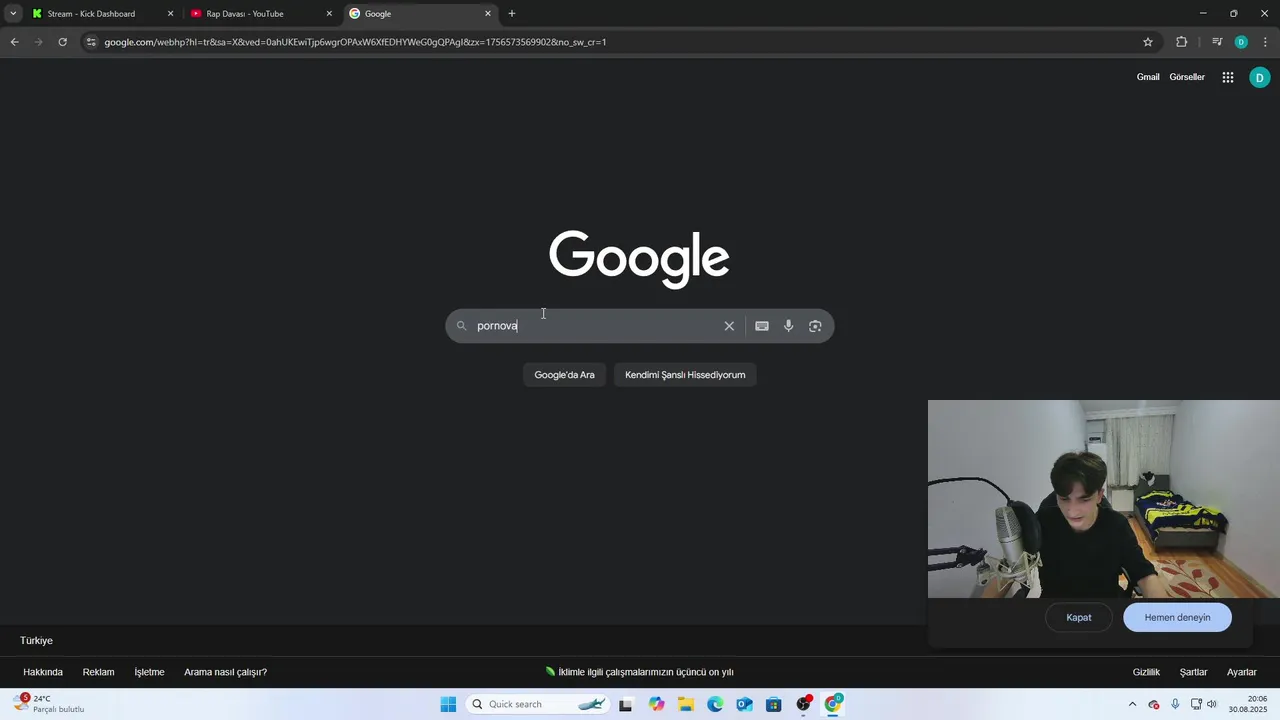This screenshot has height=720, width=1280.
Task: Open the Windows Start menu
Action: (448, 704)
